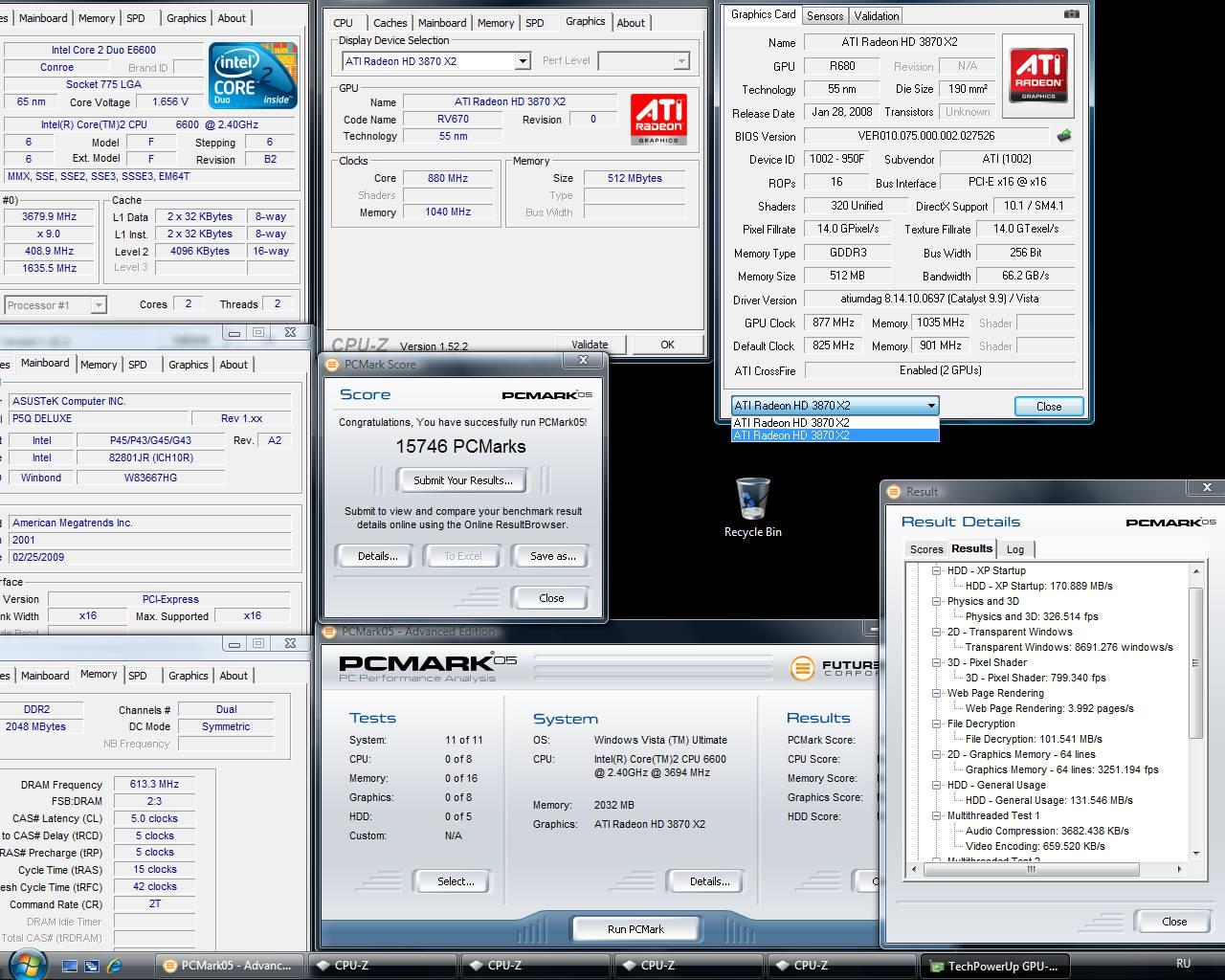Screen dimensions: 1225x980
Task: Collapse the Multithreaded Test 1 node
Action: [x=937, y=815]
